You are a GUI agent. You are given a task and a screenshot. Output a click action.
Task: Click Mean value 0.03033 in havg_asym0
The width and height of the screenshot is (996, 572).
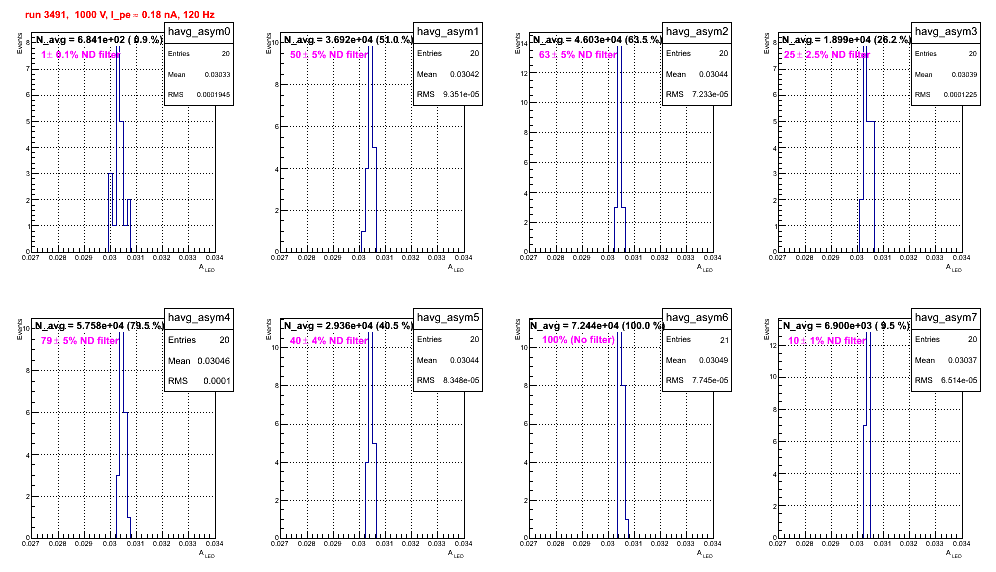point(217,74)
